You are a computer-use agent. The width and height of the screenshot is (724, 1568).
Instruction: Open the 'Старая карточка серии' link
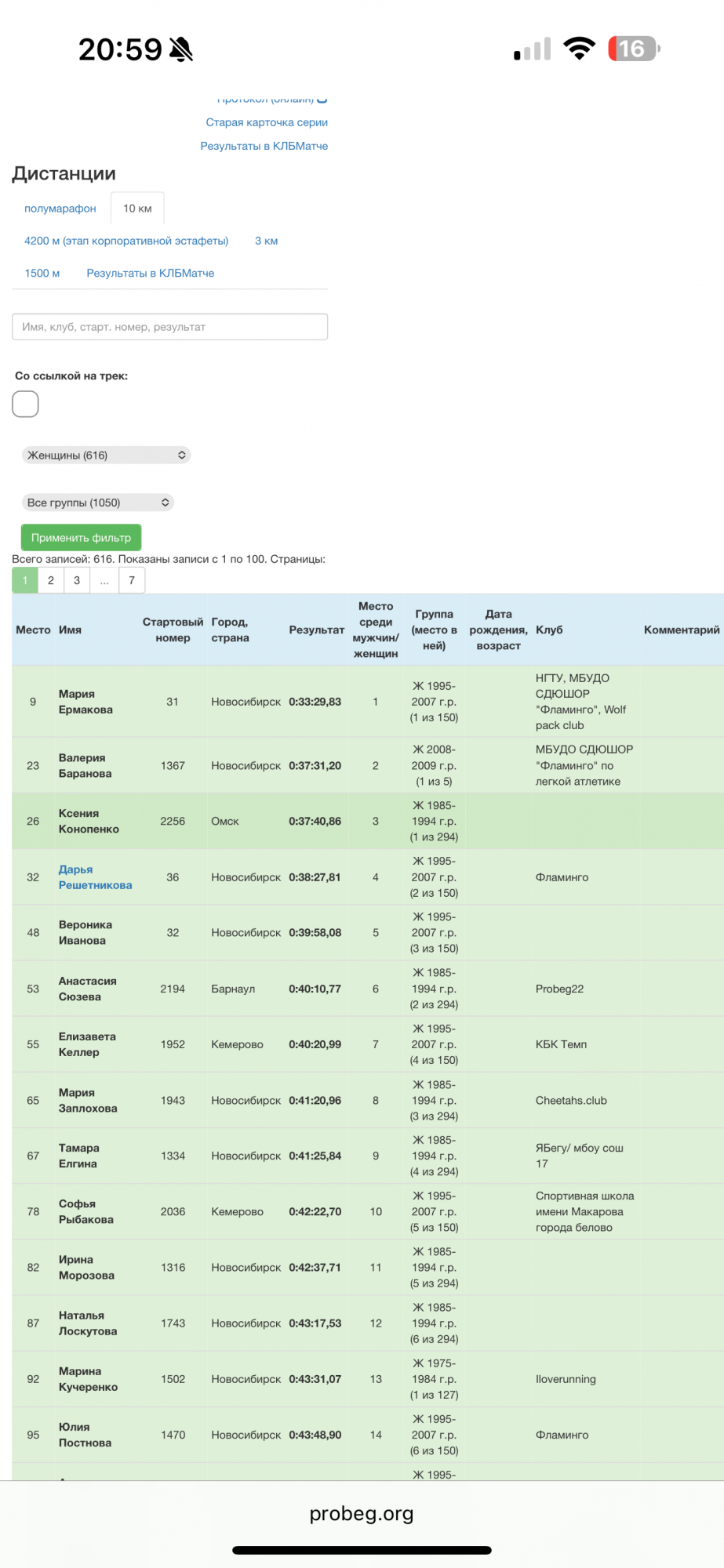[267, 122]
